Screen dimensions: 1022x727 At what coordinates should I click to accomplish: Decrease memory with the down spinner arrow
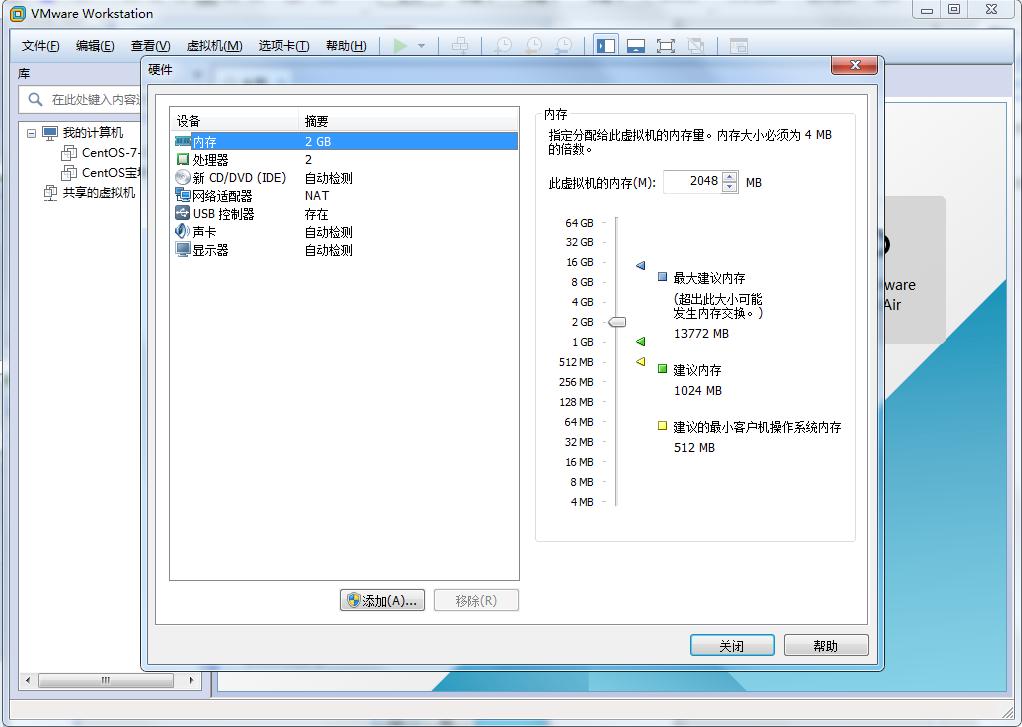(731, 187)
